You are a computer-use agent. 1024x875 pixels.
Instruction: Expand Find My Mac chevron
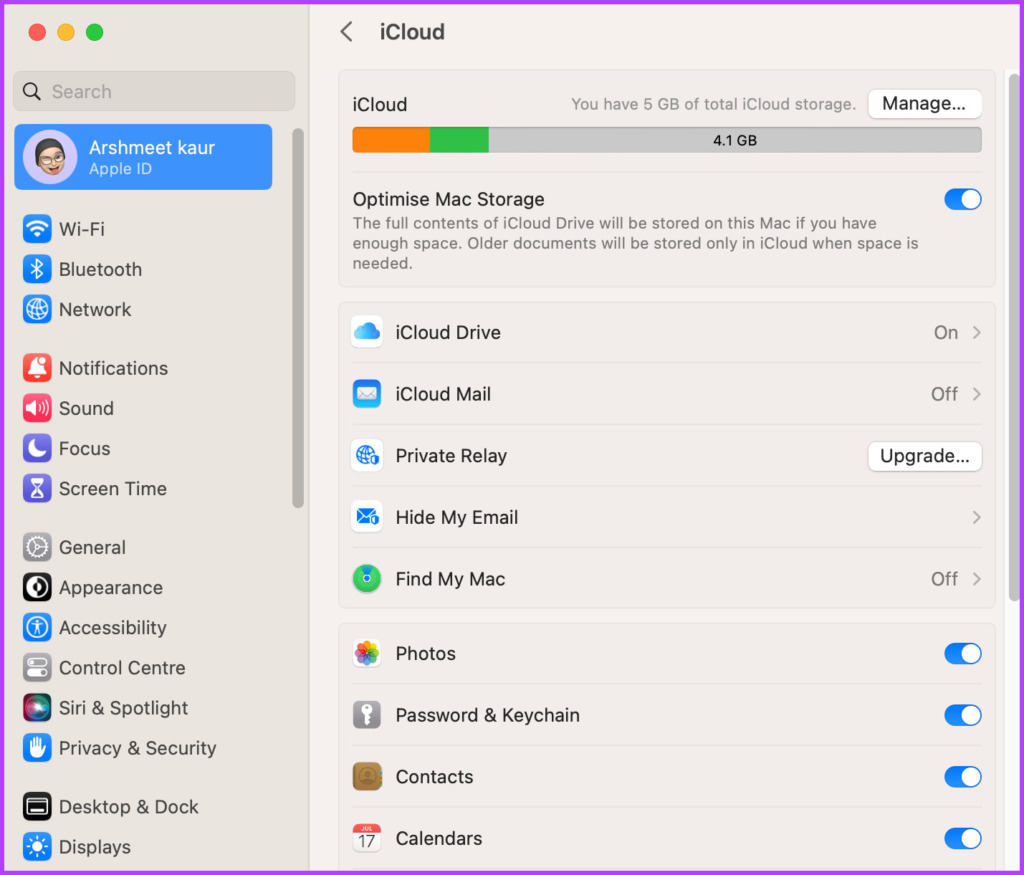[x=976, y=579]
